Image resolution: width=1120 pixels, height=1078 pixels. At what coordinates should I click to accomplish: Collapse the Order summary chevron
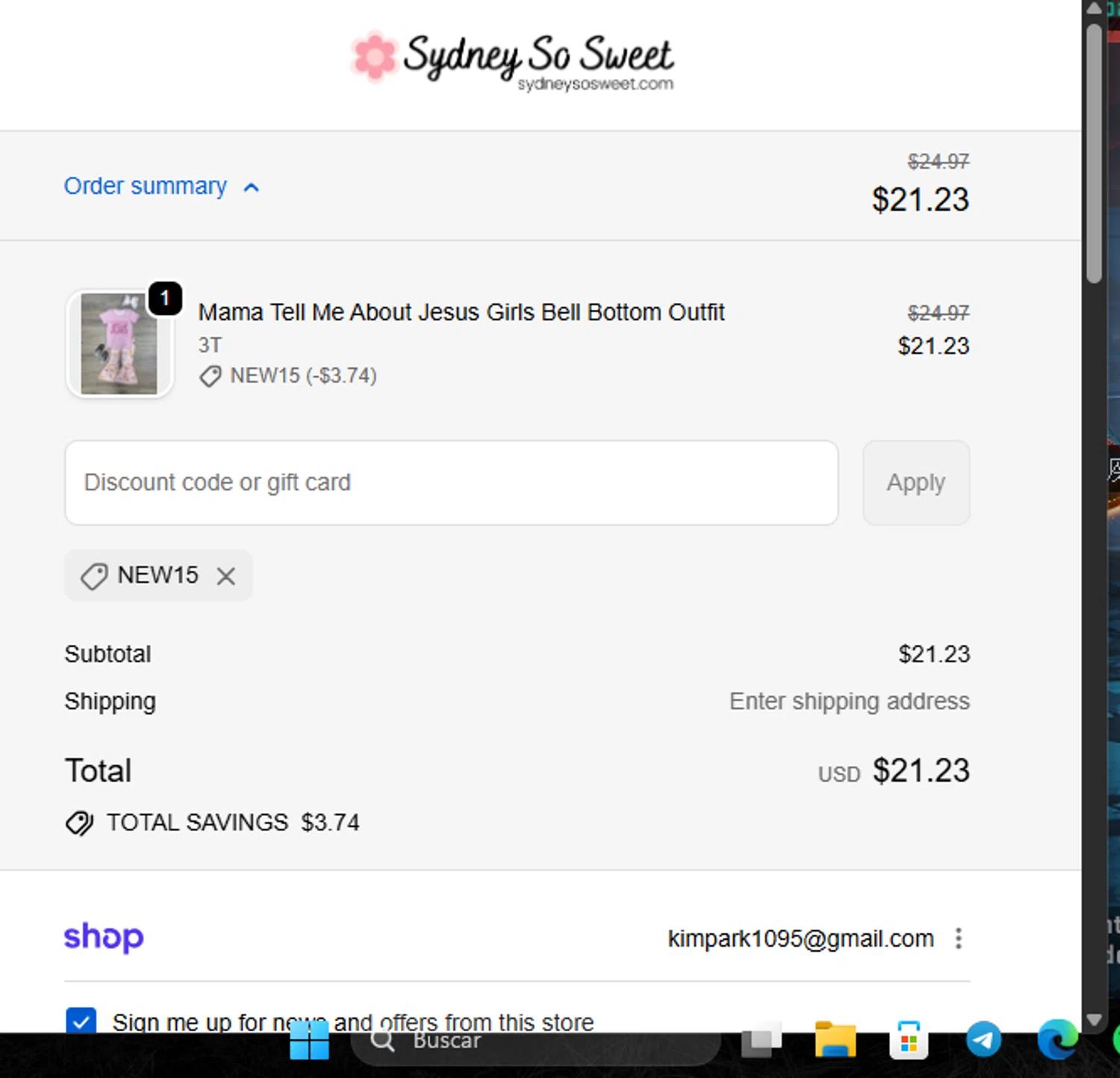point(252,187)
